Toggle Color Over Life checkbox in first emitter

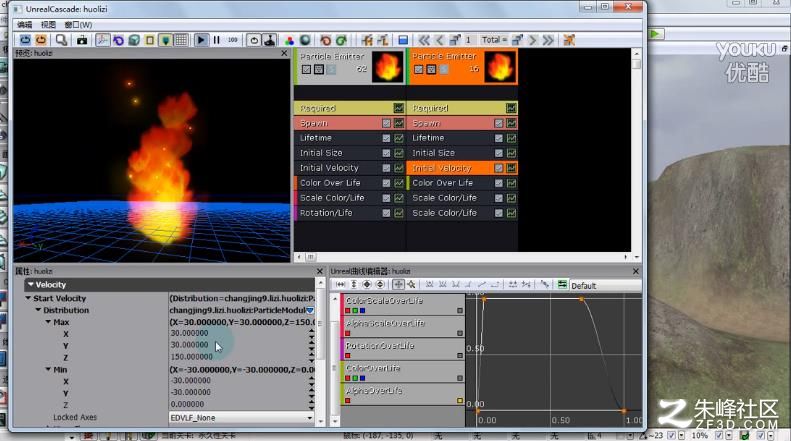pyautogui.click(x=386, y=183)
